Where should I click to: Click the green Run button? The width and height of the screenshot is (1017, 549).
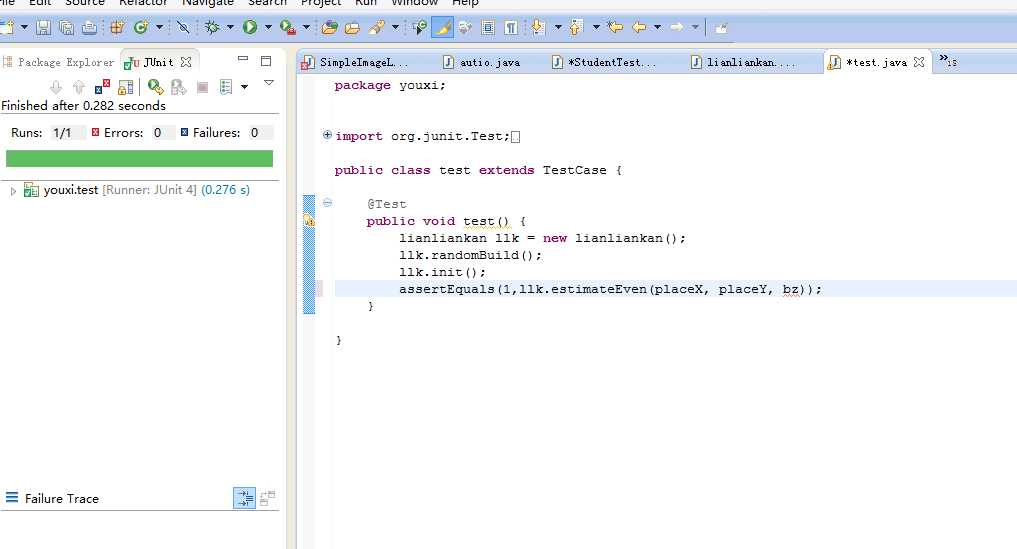pyautogui.click(x=250, y=27)
